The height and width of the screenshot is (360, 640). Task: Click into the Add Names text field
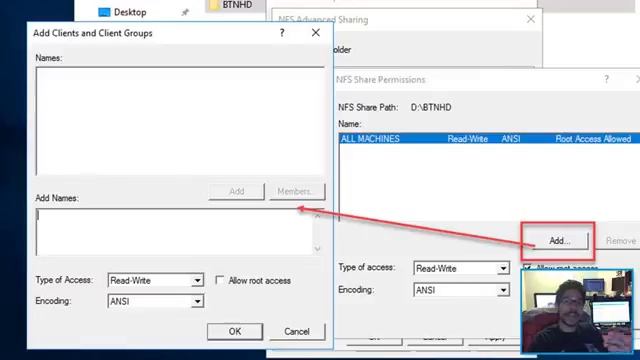pyautogui.click(x=174, y=232)
